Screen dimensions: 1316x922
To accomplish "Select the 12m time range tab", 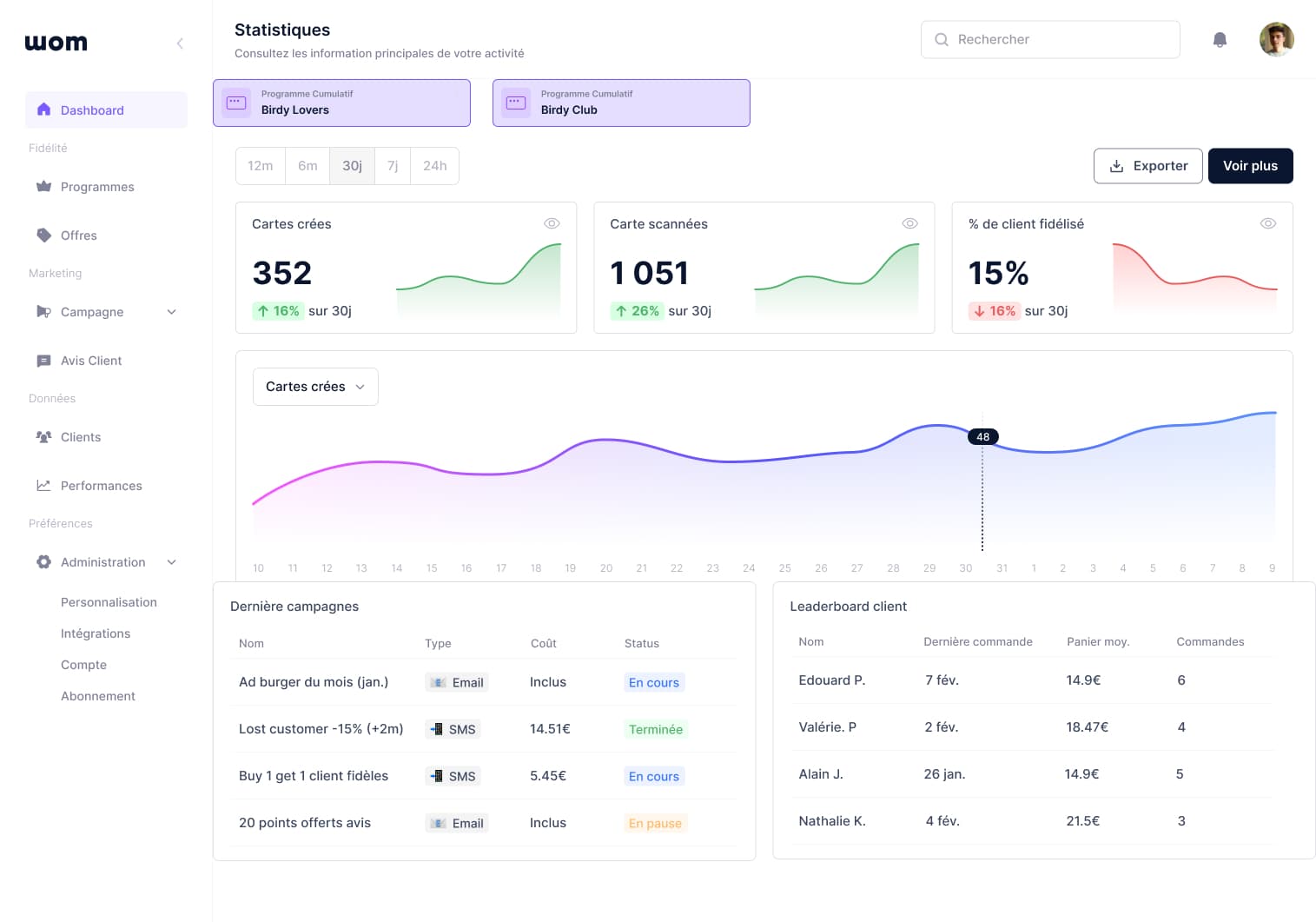I will 261,166.
